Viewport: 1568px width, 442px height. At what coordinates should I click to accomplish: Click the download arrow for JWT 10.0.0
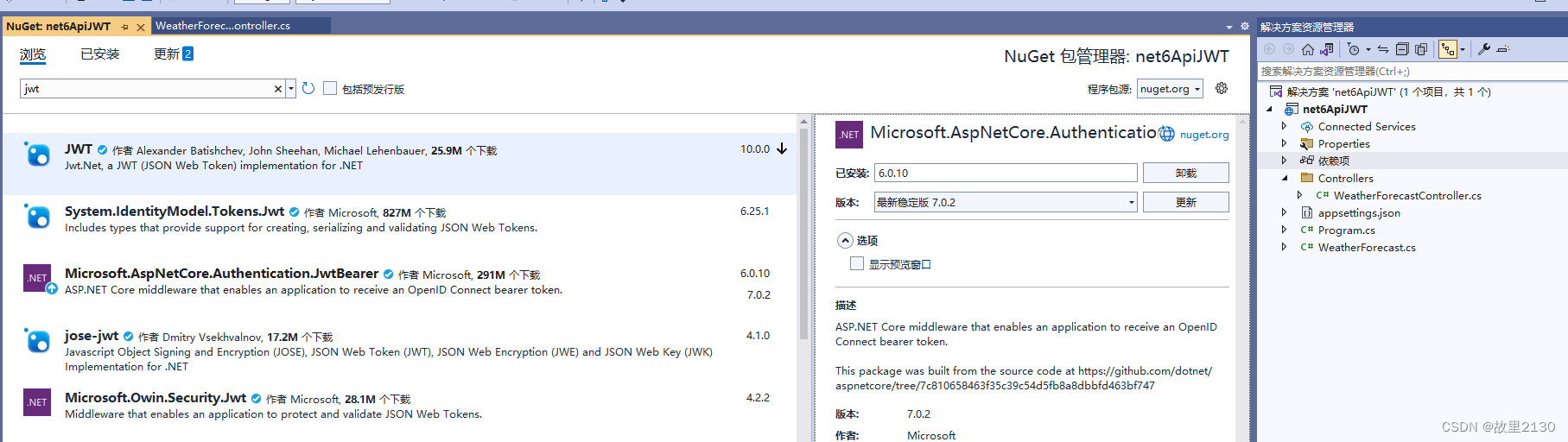782,149
